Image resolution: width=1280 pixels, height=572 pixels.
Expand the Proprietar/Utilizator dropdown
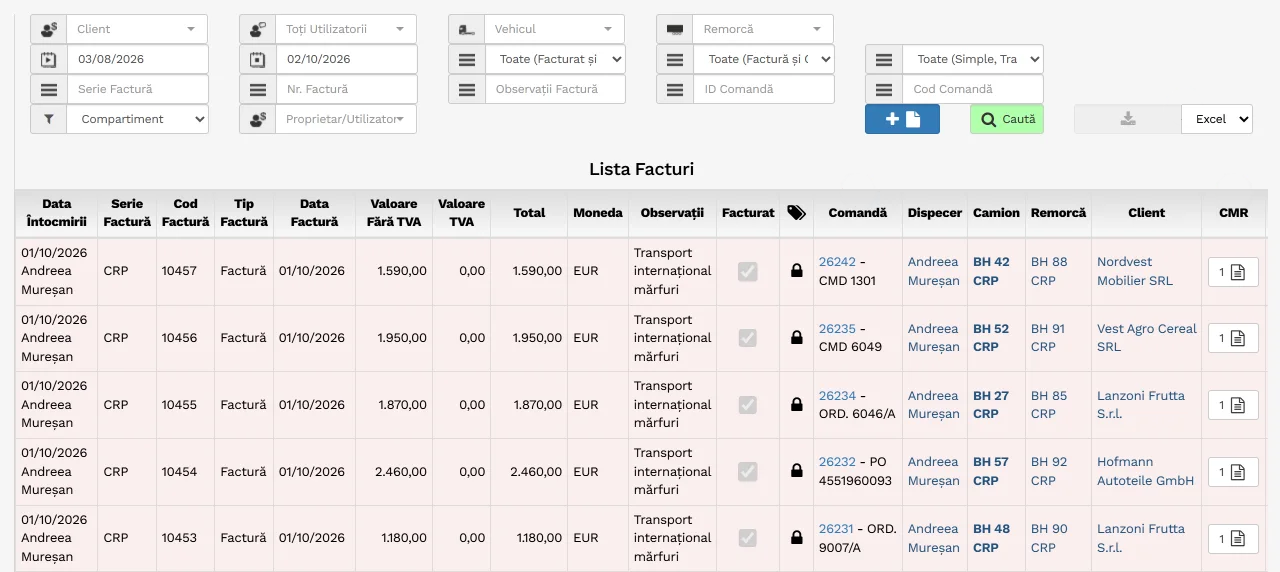click(346, 119)
